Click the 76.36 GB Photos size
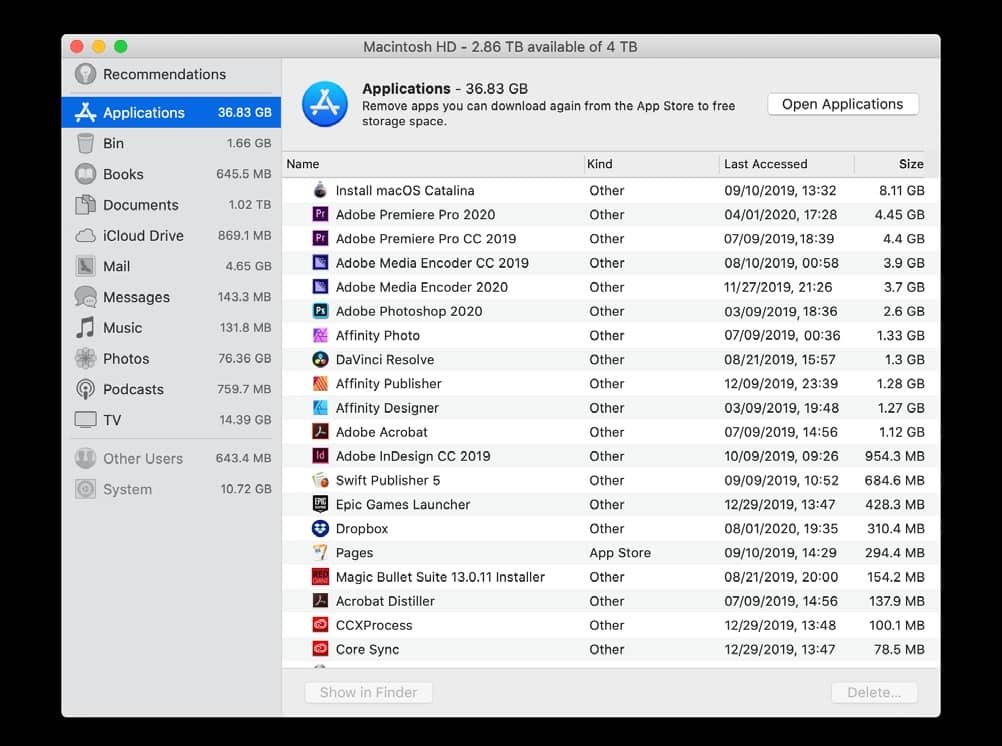The image size is (1002, 746). click(x=244, y=359)
